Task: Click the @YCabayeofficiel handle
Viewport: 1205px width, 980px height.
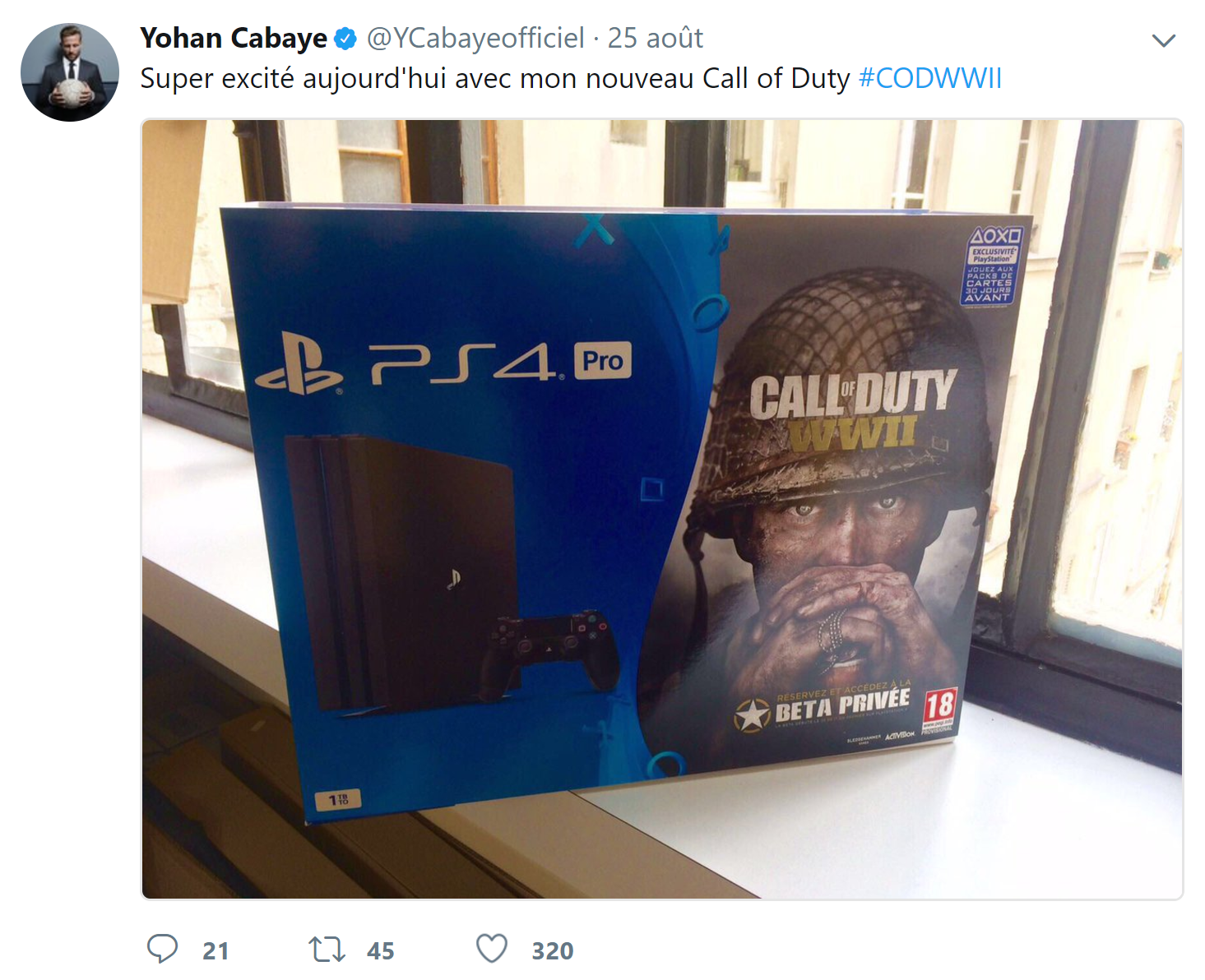Action: 475,38
